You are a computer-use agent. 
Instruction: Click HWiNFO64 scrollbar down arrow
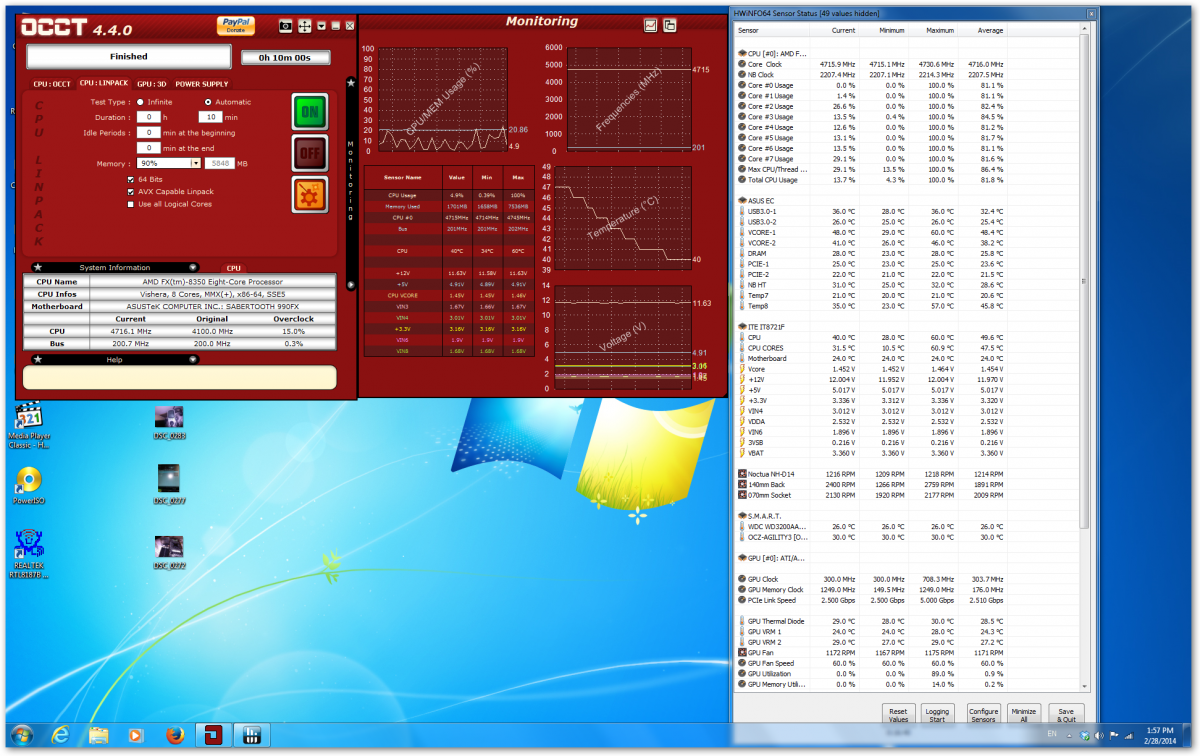click(x=1085, y=685)
